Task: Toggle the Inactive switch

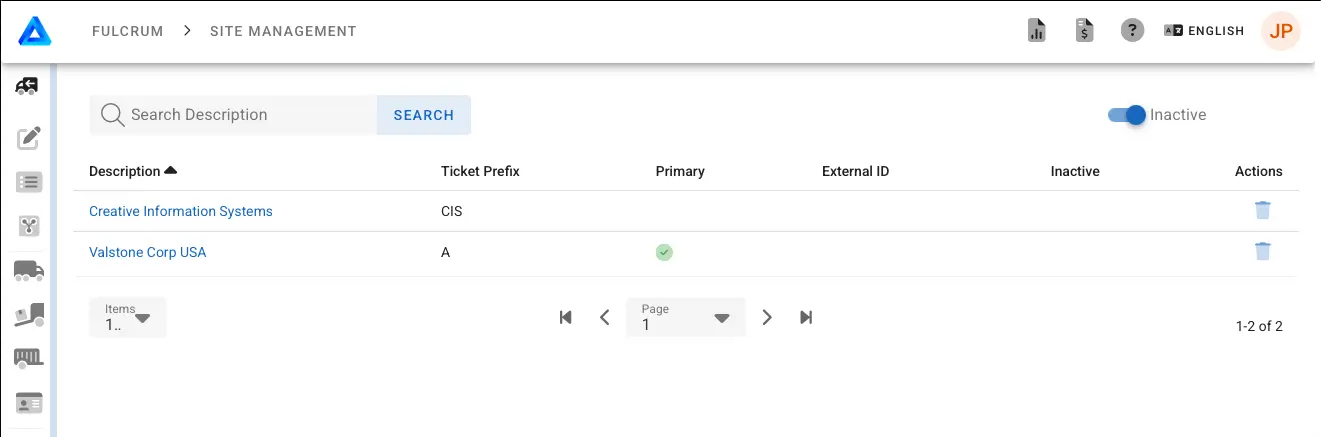Action: [x=1126, y=115]
